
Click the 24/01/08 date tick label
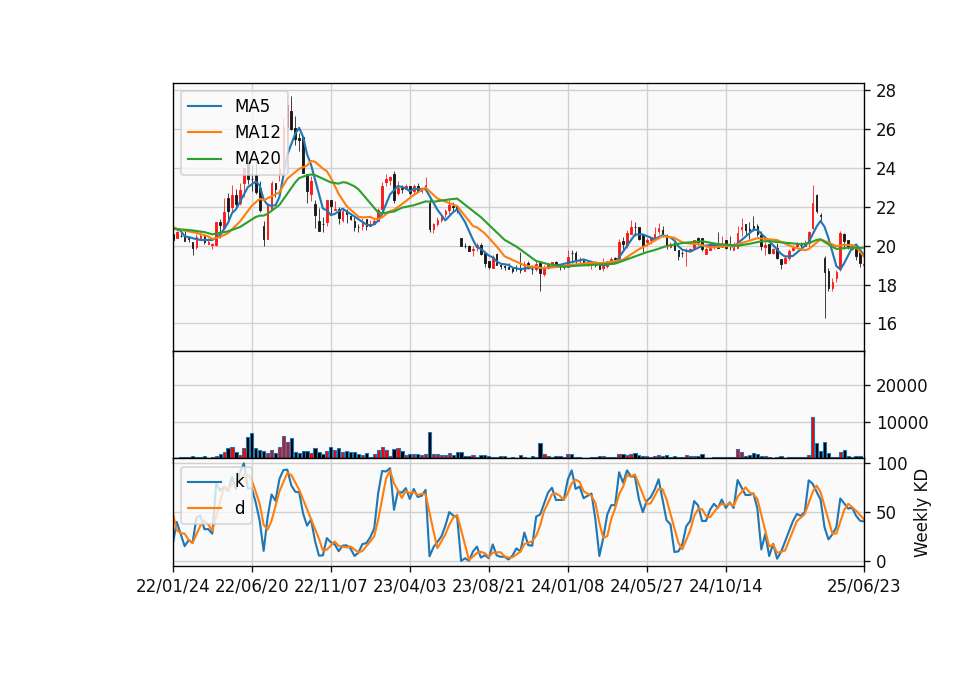point(568,586)
